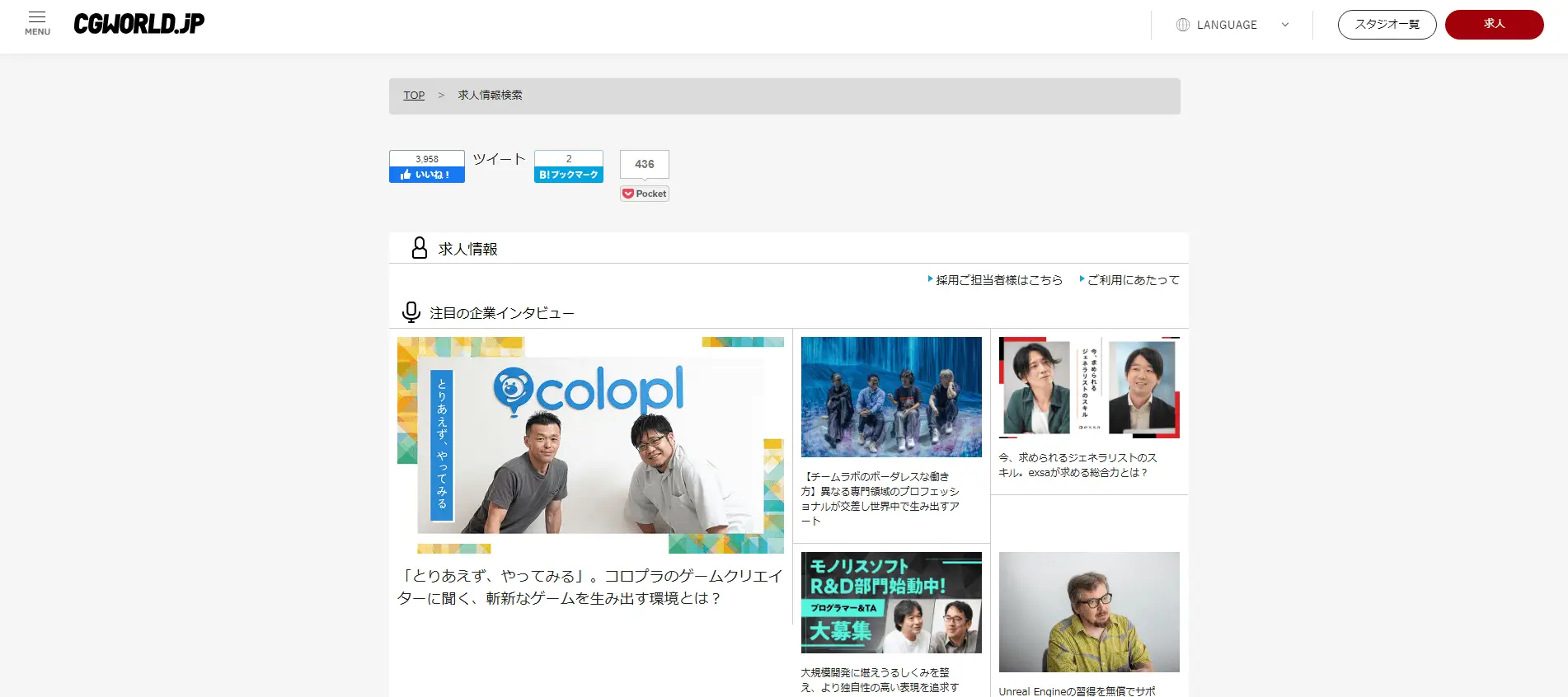The height and width of the screenshot is (697, 1568).
Task: Click the CGWORLD.JP logo
Action: (139, 24)
